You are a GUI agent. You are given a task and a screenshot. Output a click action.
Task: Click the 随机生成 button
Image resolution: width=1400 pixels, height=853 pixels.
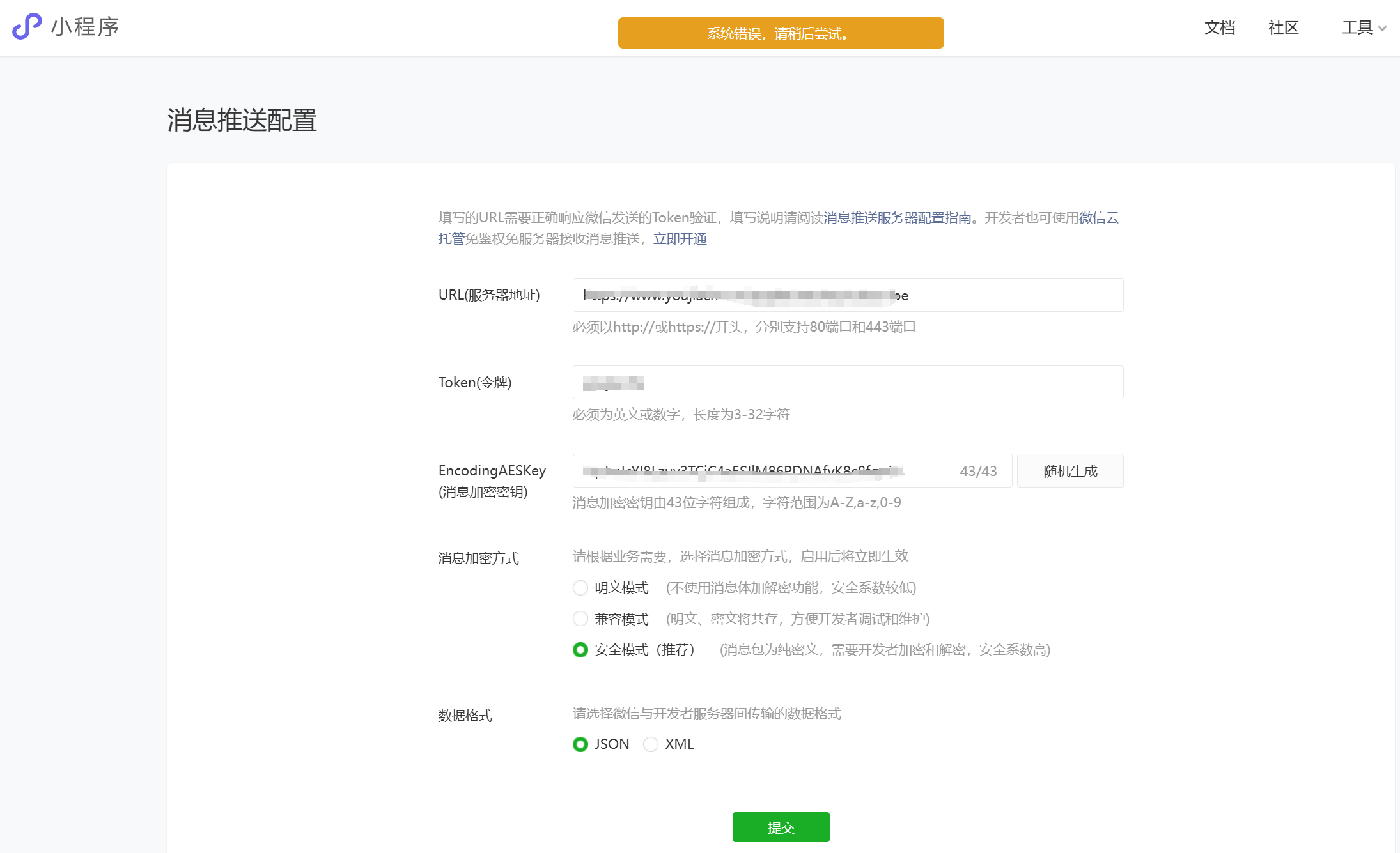coord(1070,471)
